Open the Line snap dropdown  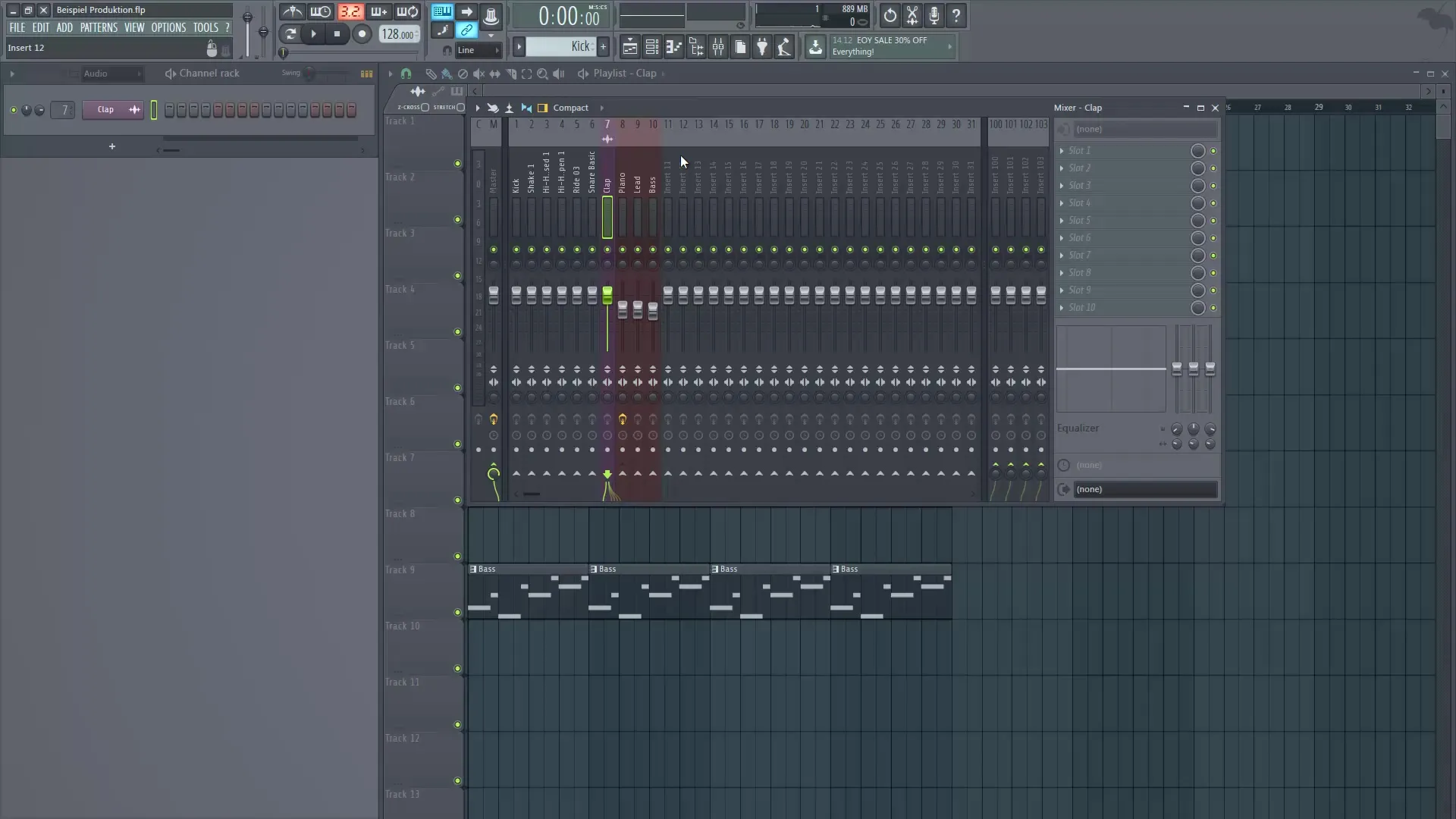[x=478, y=50]
